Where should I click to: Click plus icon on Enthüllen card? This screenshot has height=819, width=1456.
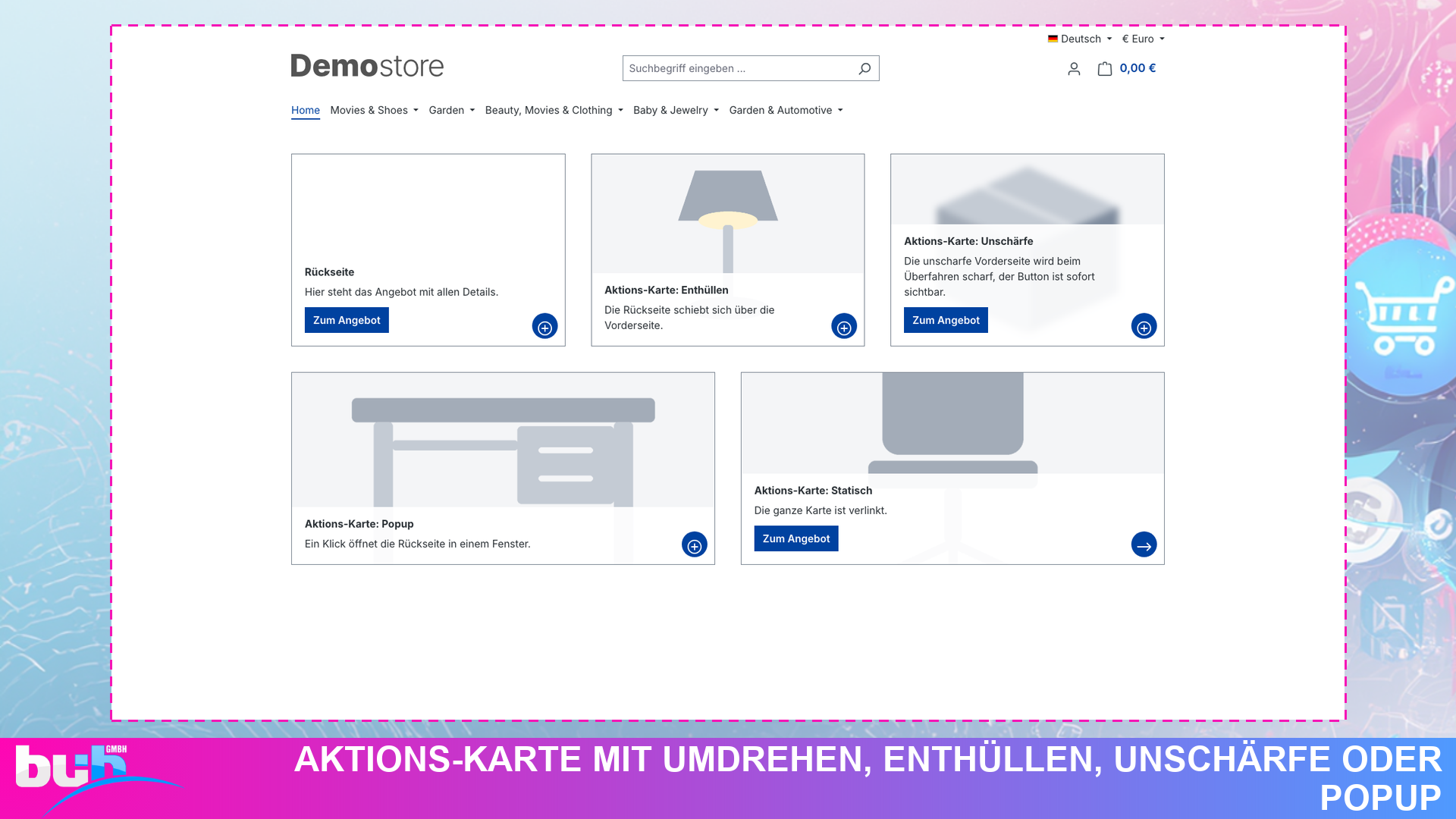tap(844, 327)
